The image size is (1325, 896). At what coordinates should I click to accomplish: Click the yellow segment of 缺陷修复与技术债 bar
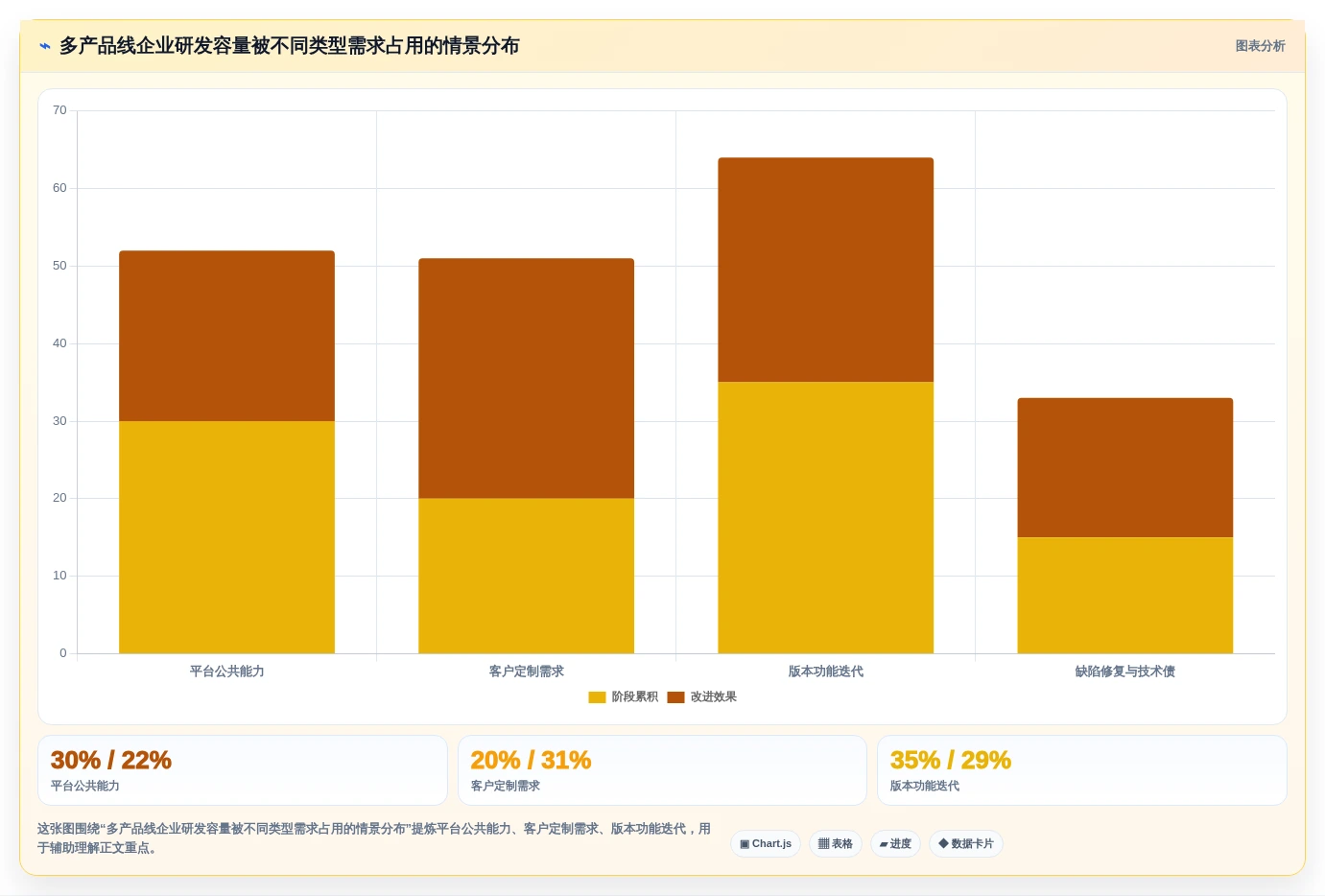[1124, 596]
